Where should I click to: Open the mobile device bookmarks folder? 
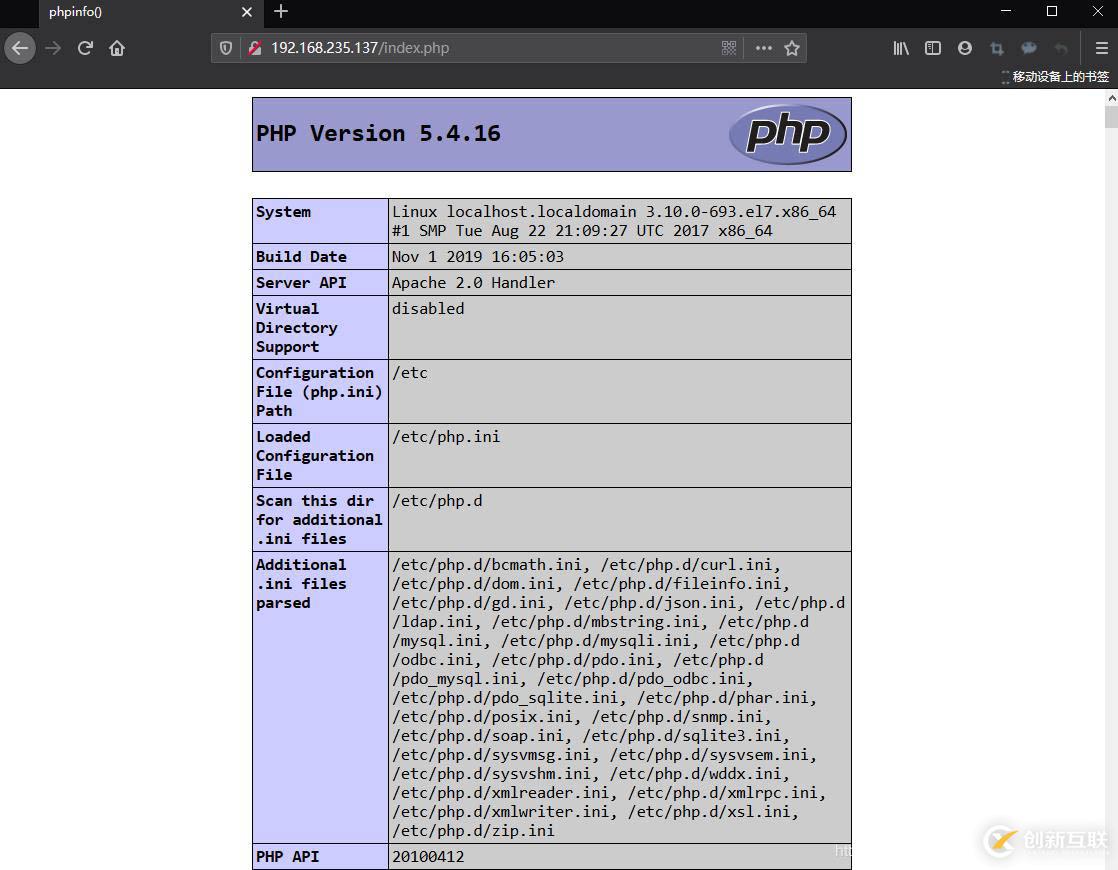click(1055, 76)
